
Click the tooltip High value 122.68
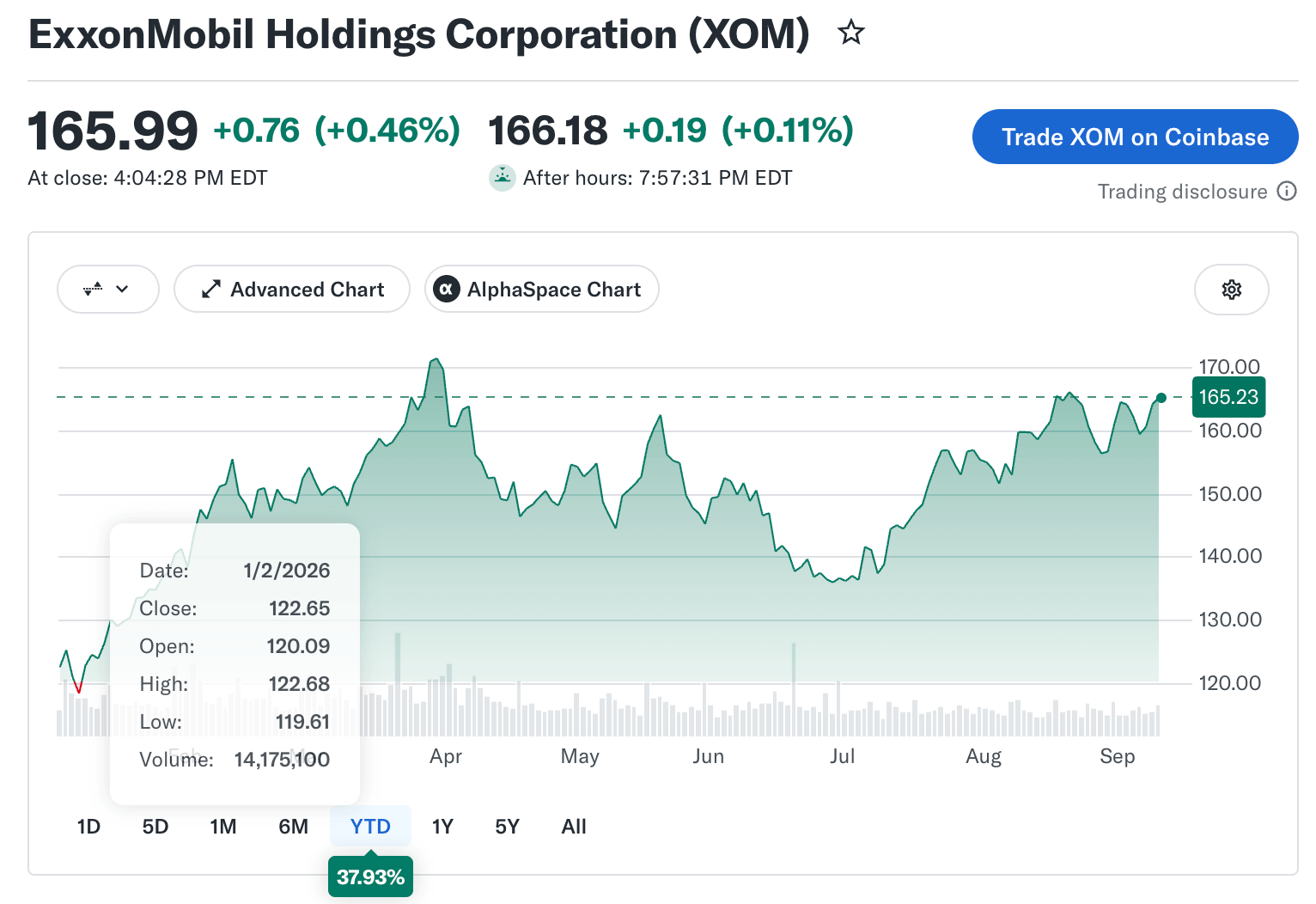300,684
